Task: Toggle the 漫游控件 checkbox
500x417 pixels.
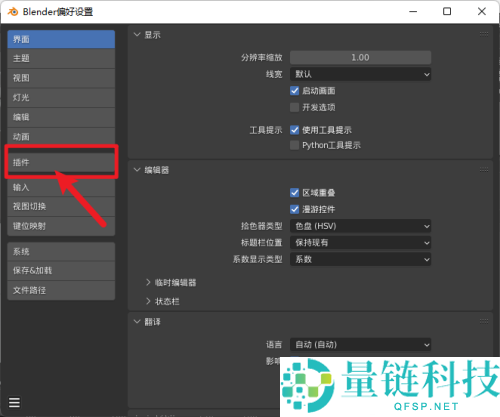Action: (x=294, y=209)
